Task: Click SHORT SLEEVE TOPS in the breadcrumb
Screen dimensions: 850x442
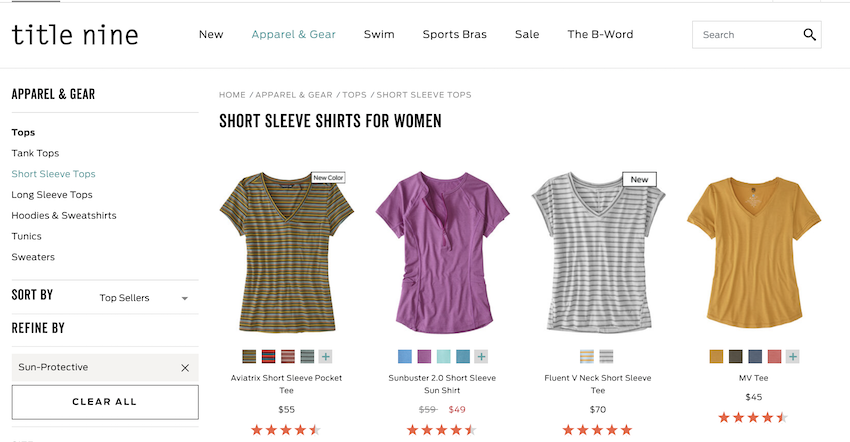Action: coord(424,95)
